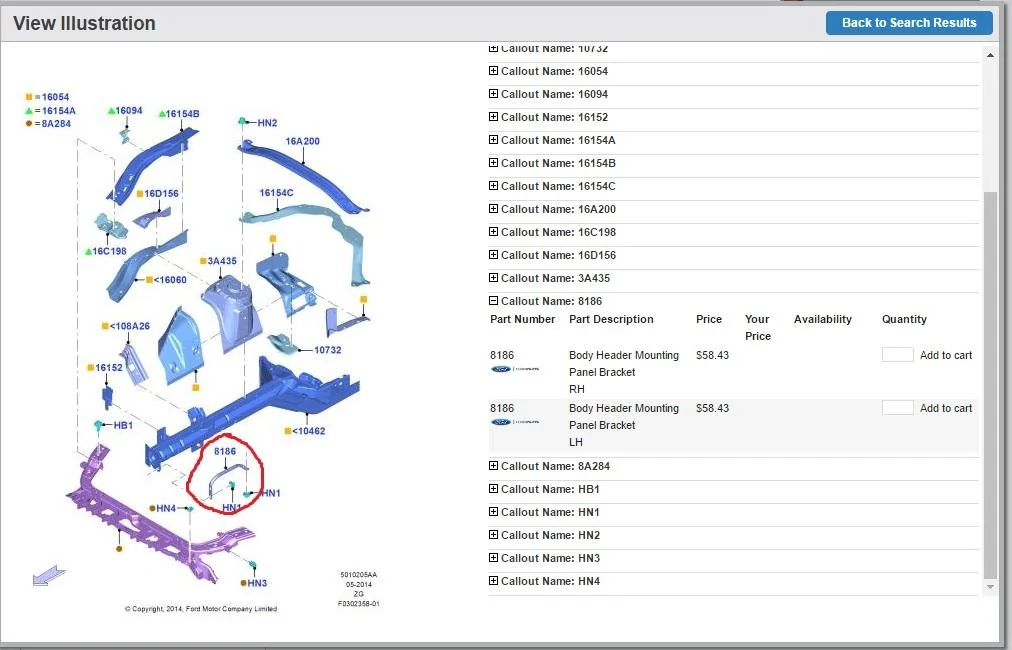Click quantity field for LH bracket
Screen dimensions: 1012x650
897,407
